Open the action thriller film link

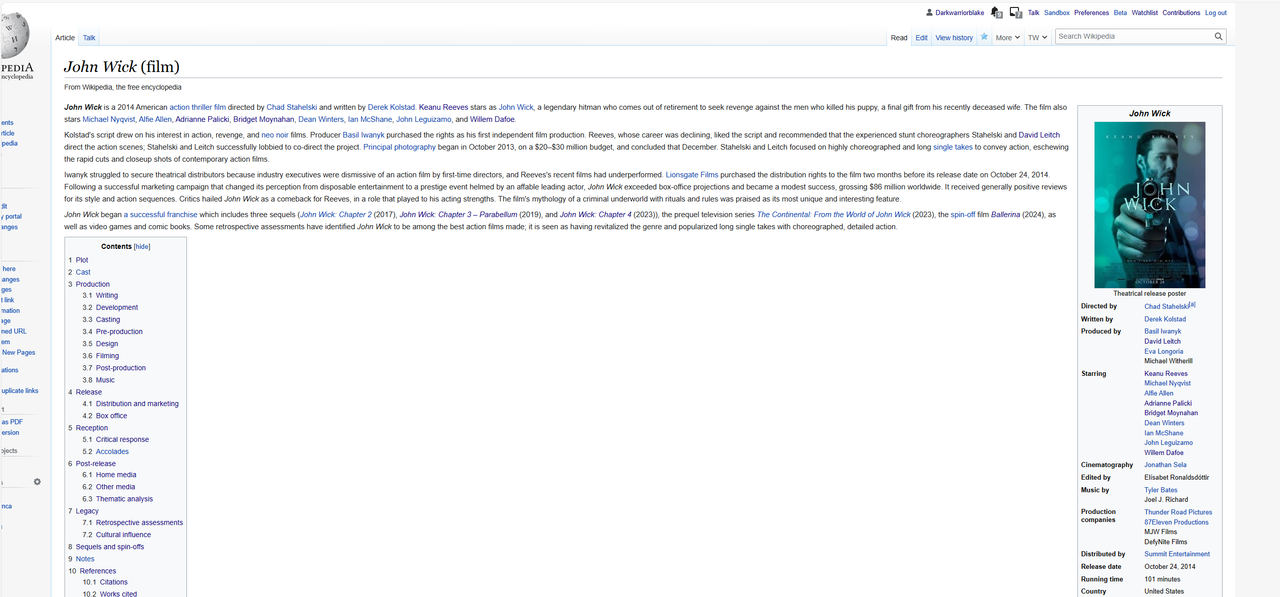198,107
